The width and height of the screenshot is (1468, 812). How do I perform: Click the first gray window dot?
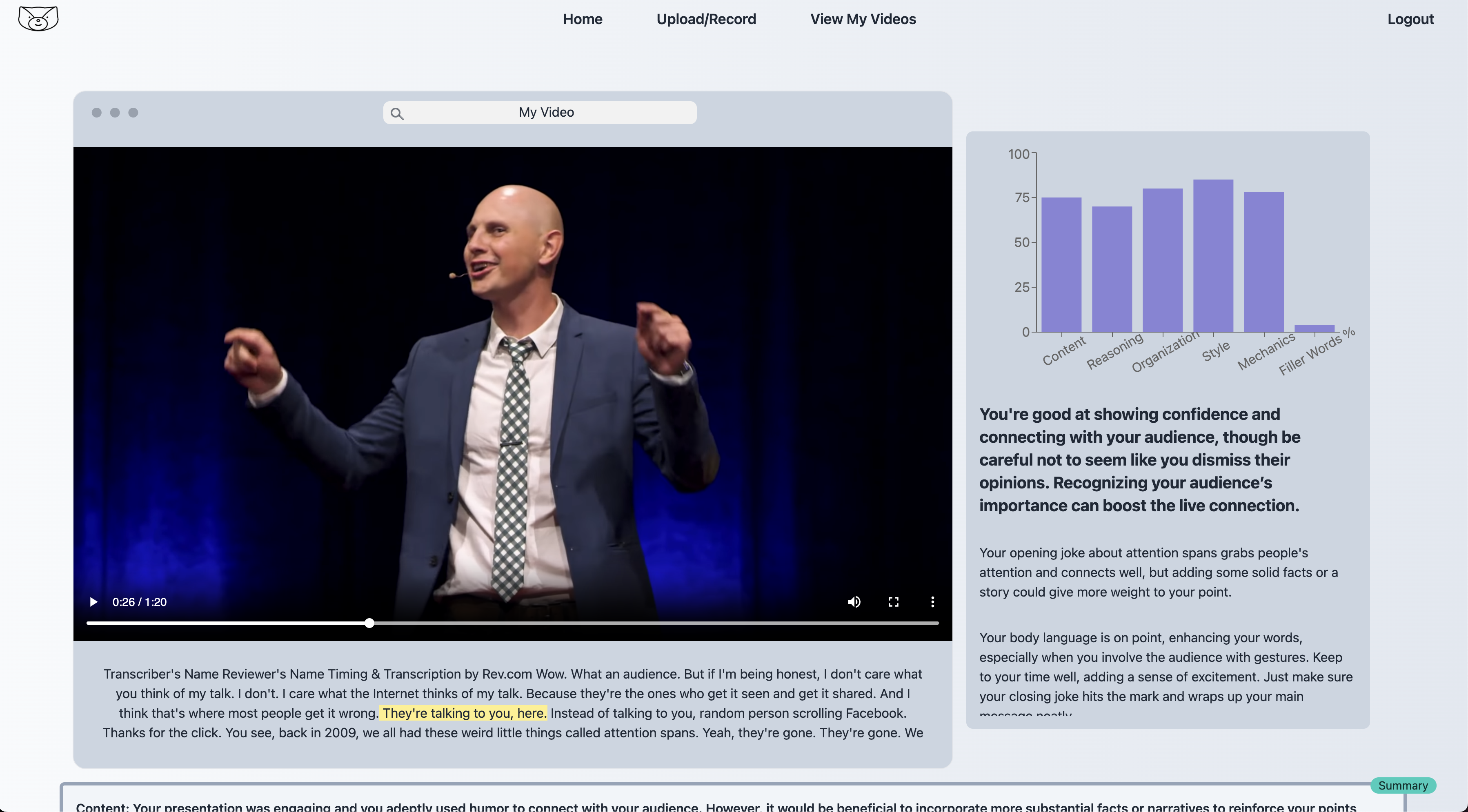tap(97, 113)
